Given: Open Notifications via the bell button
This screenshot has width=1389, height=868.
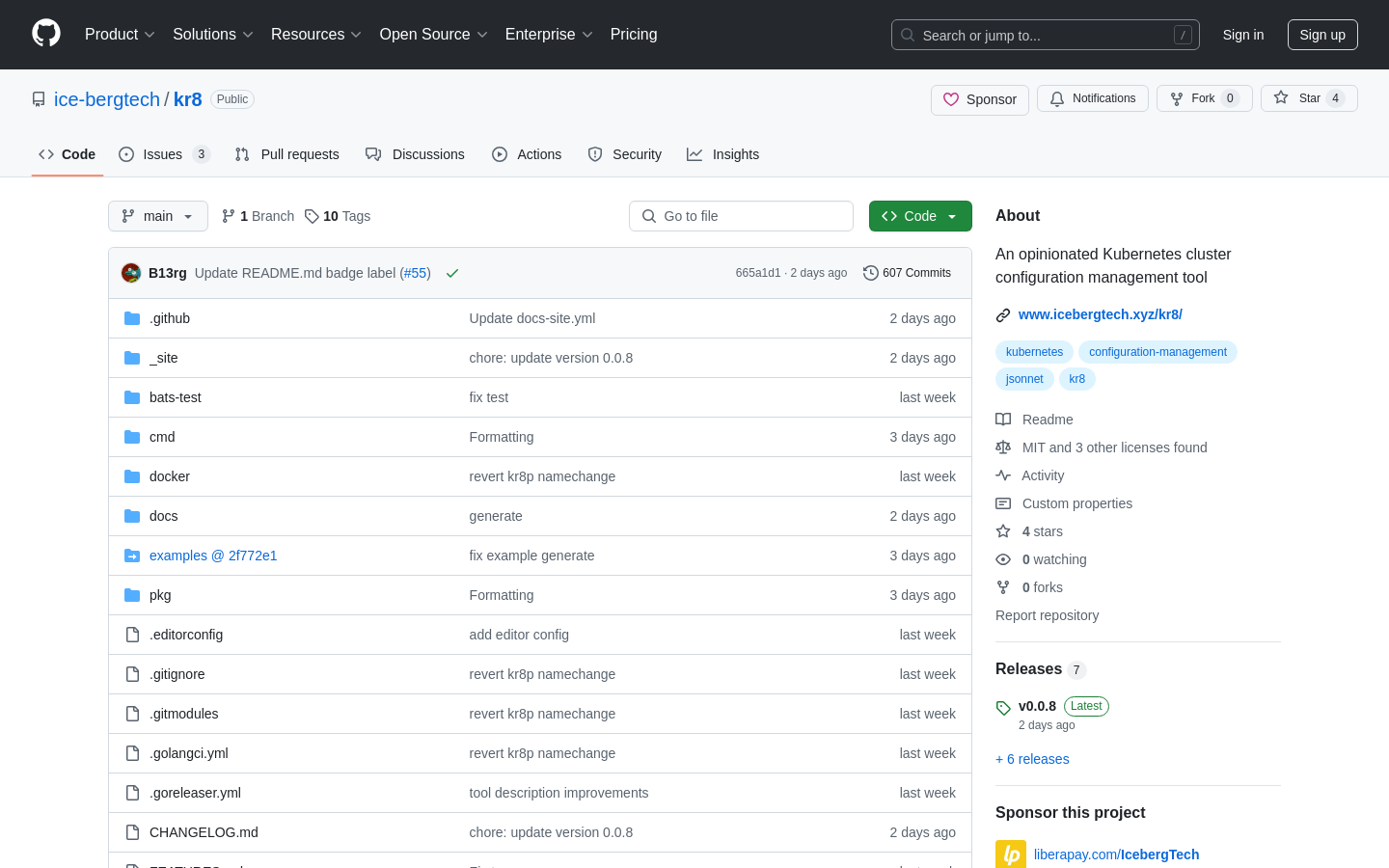Looking at the screenshot, I should [x=1093, y=98].
